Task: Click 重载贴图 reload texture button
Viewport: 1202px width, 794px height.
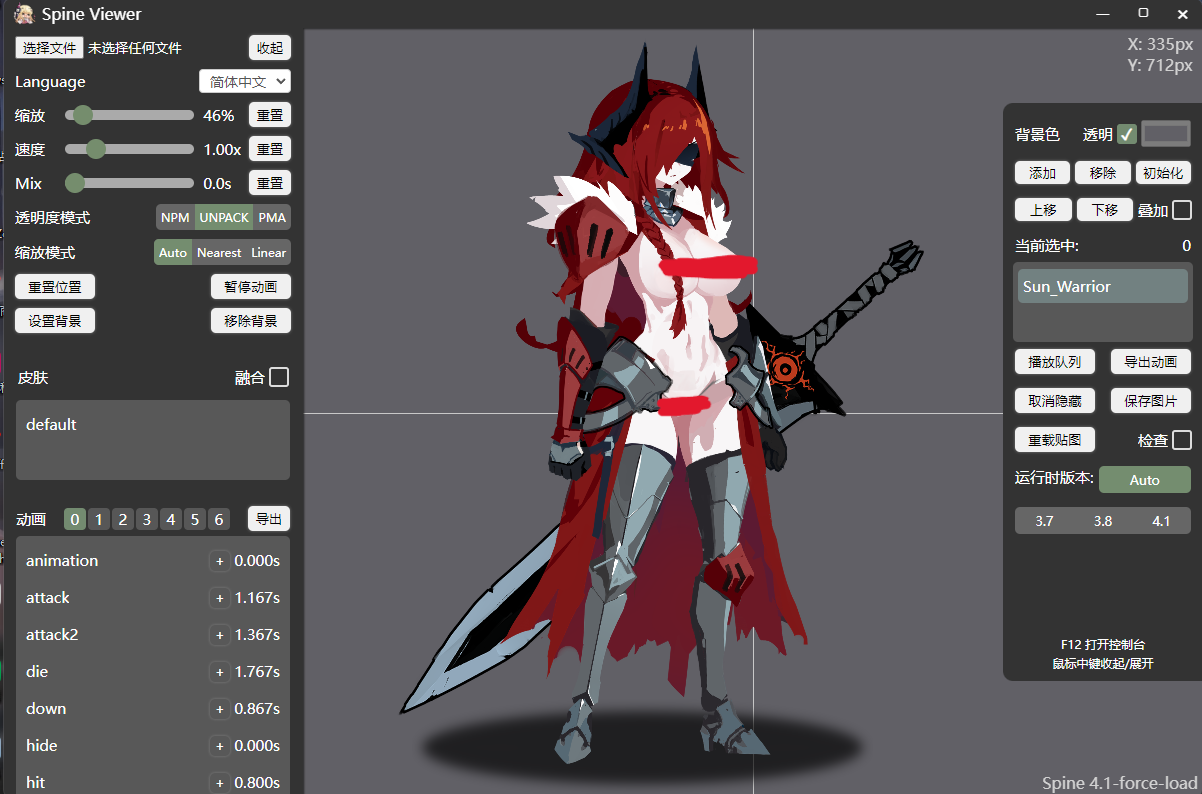Action: pyautogui.click(x=1055, y=440)
